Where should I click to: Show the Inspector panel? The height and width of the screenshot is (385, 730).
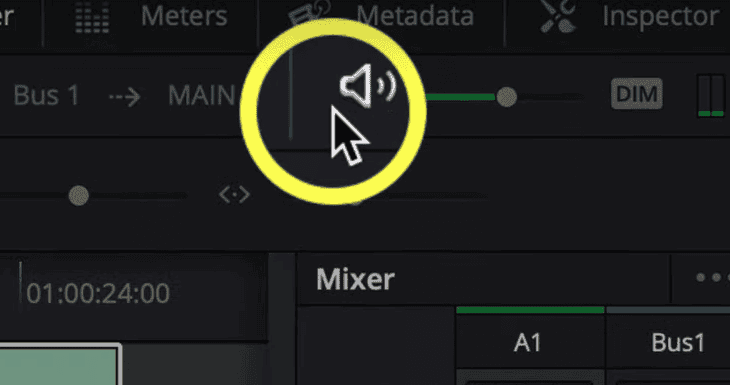(660, 17)
